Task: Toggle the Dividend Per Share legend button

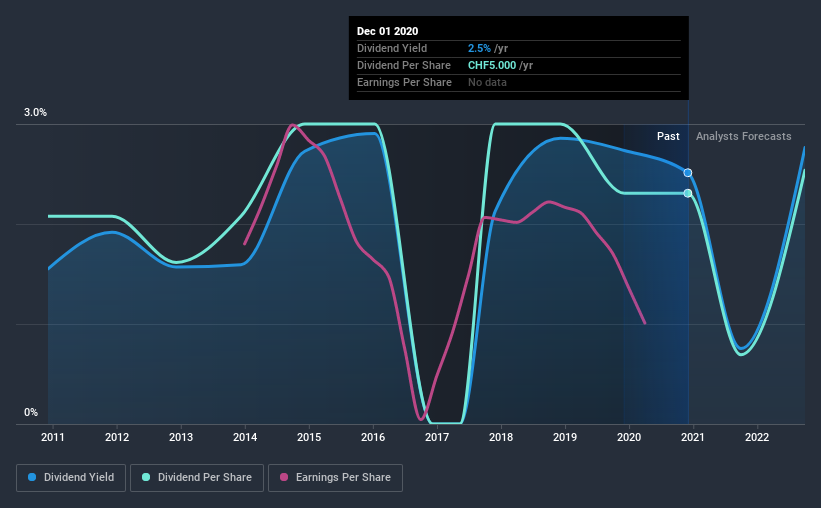Action: tap(197, 478)
